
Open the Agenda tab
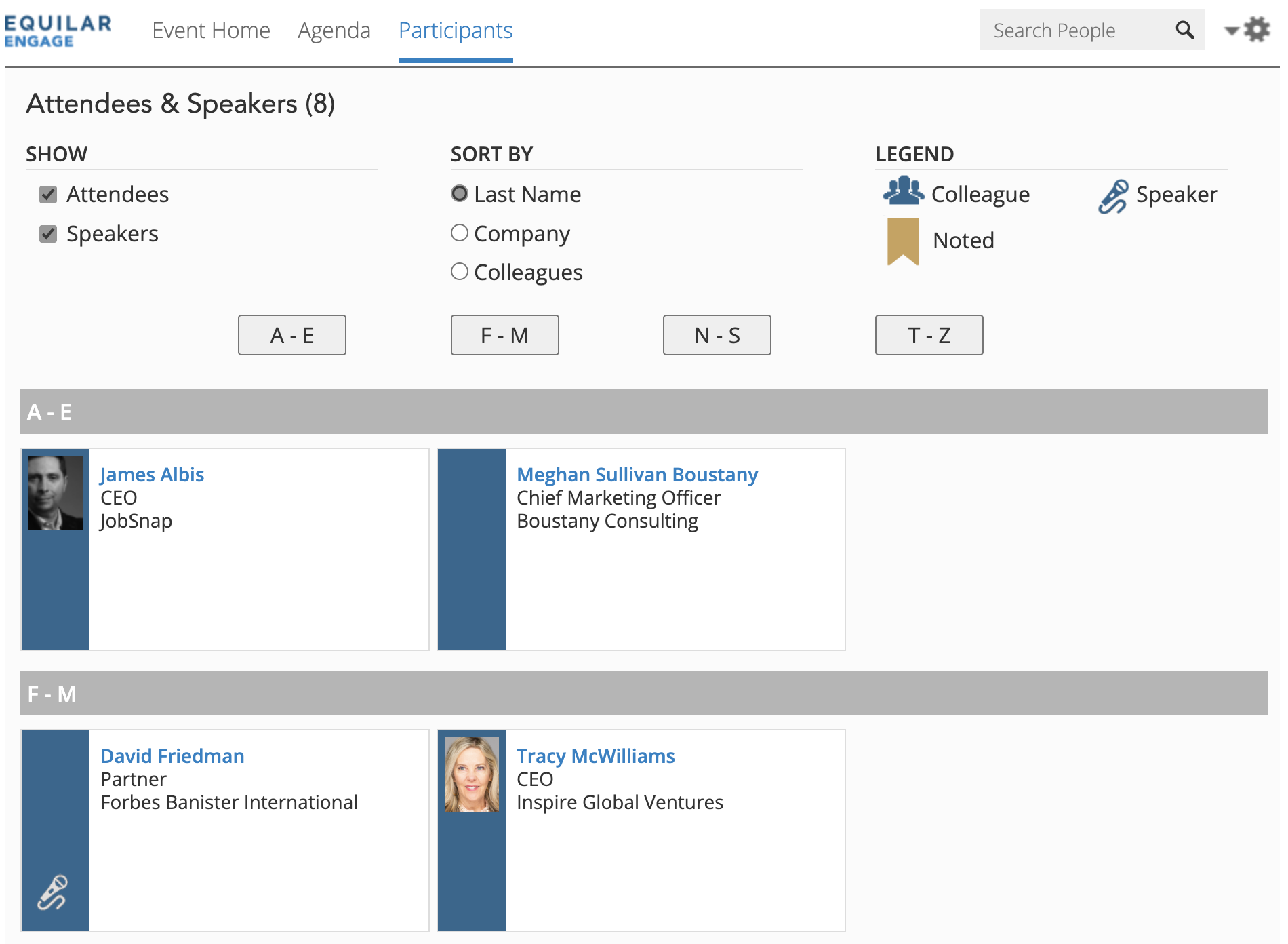334,31
